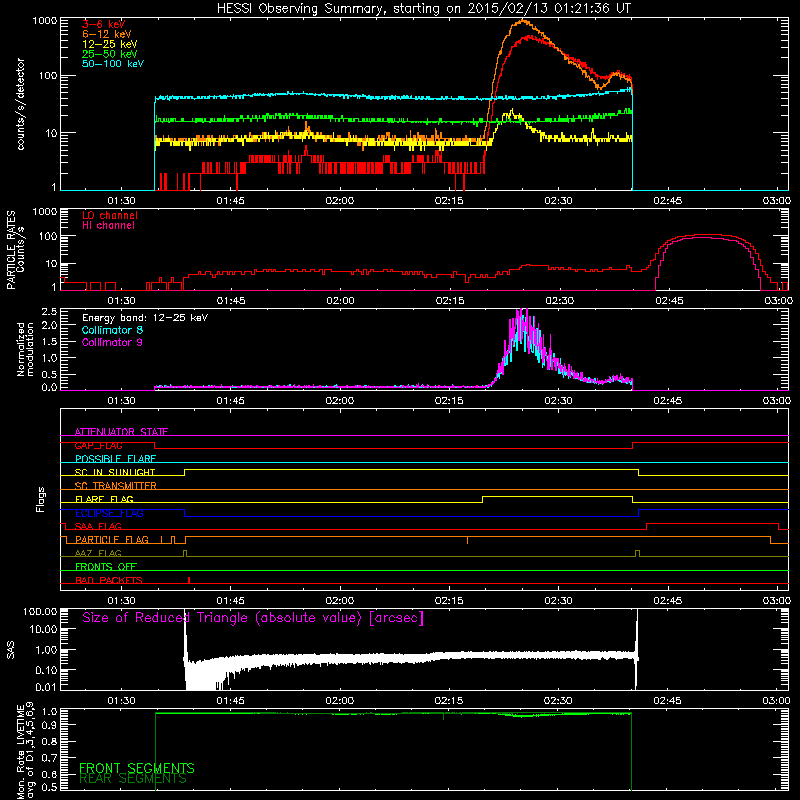Select the Collimator 8 legend label
This screenshot has width=800, height=800.
[112, 330]
